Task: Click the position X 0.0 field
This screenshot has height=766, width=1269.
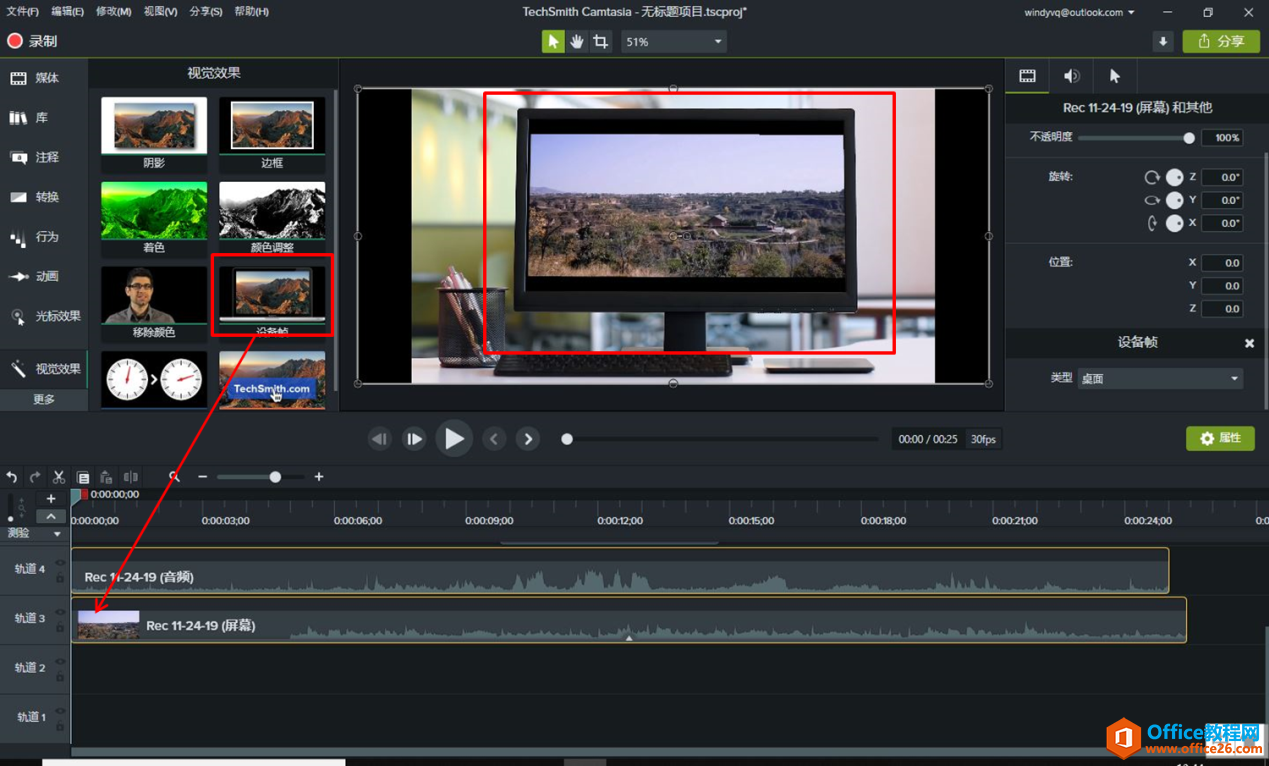Action: (1222, 263)
